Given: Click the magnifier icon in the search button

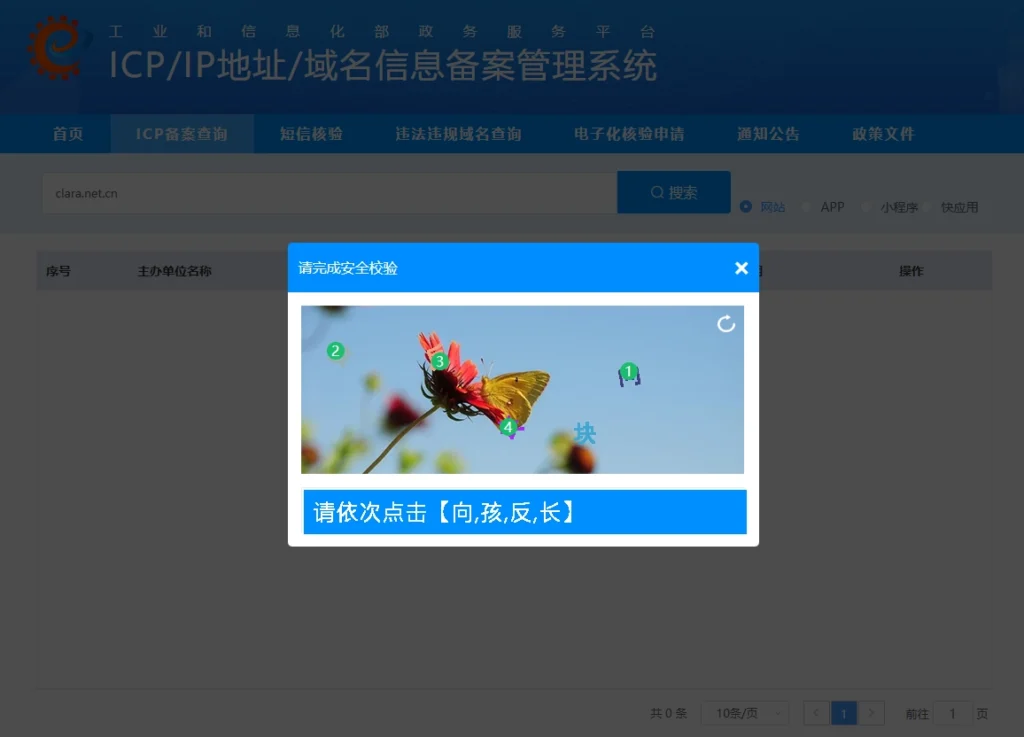Looking at the screenshot, I should click(657, 192).
